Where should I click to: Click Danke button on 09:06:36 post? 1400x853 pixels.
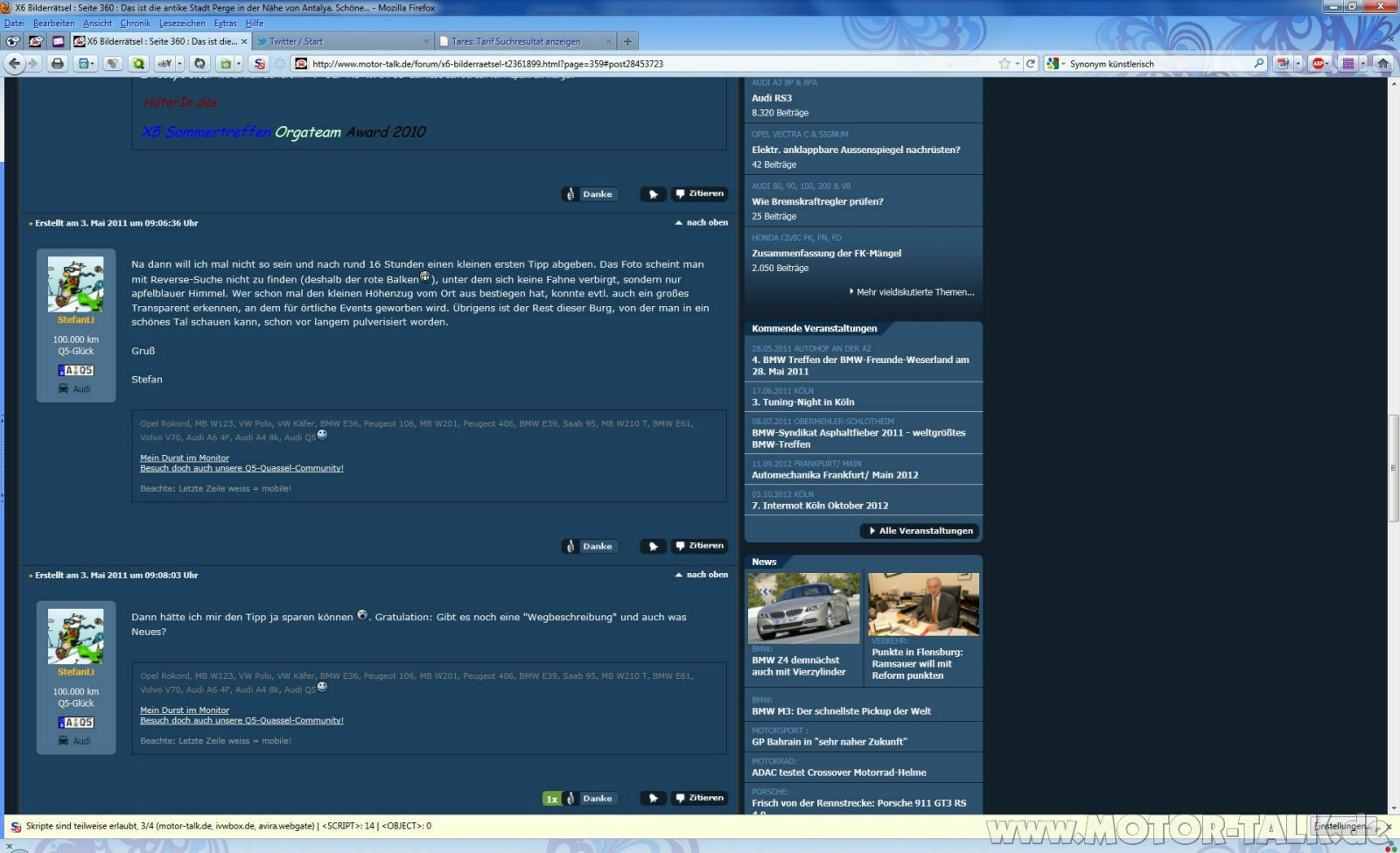click(x=591, y=547)
